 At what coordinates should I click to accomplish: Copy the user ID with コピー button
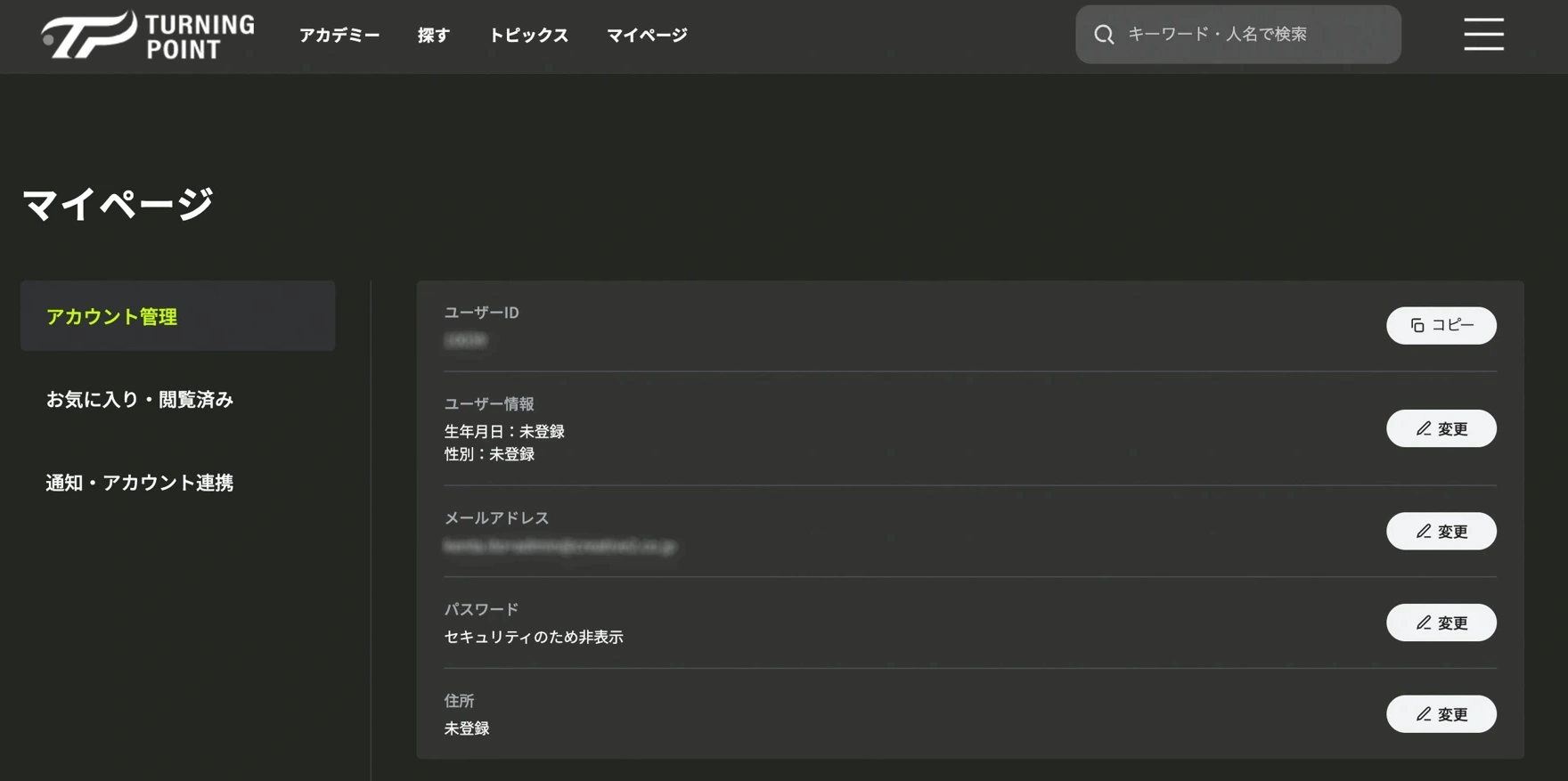1441,326
